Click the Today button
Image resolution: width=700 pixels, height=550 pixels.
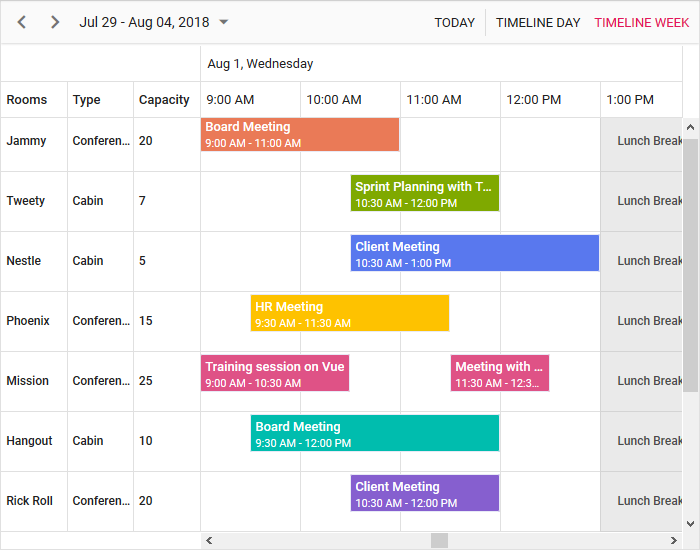click(454, 22)
